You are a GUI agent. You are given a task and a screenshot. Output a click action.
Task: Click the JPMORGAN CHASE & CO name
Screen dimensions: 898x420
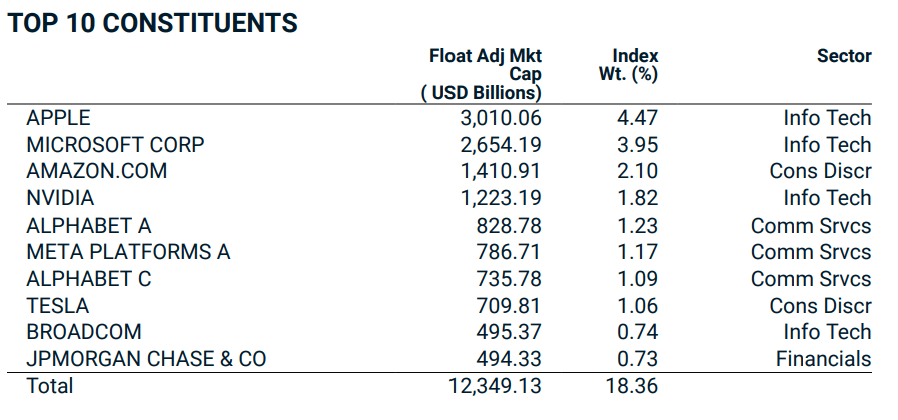[x=146, y=359]
